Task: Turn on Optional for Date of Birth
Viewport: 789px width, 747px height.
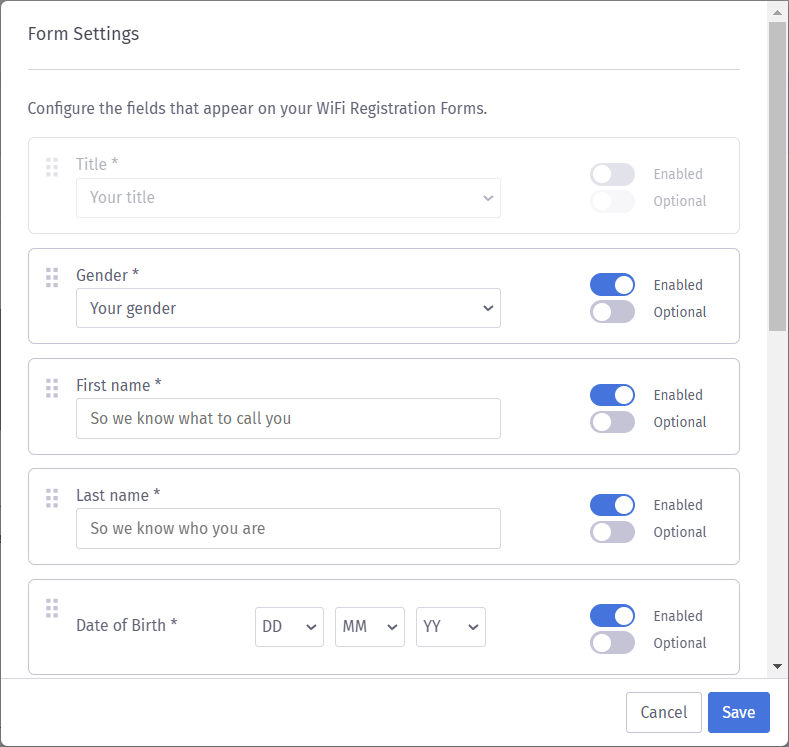Action: click(x=612, y=643)
